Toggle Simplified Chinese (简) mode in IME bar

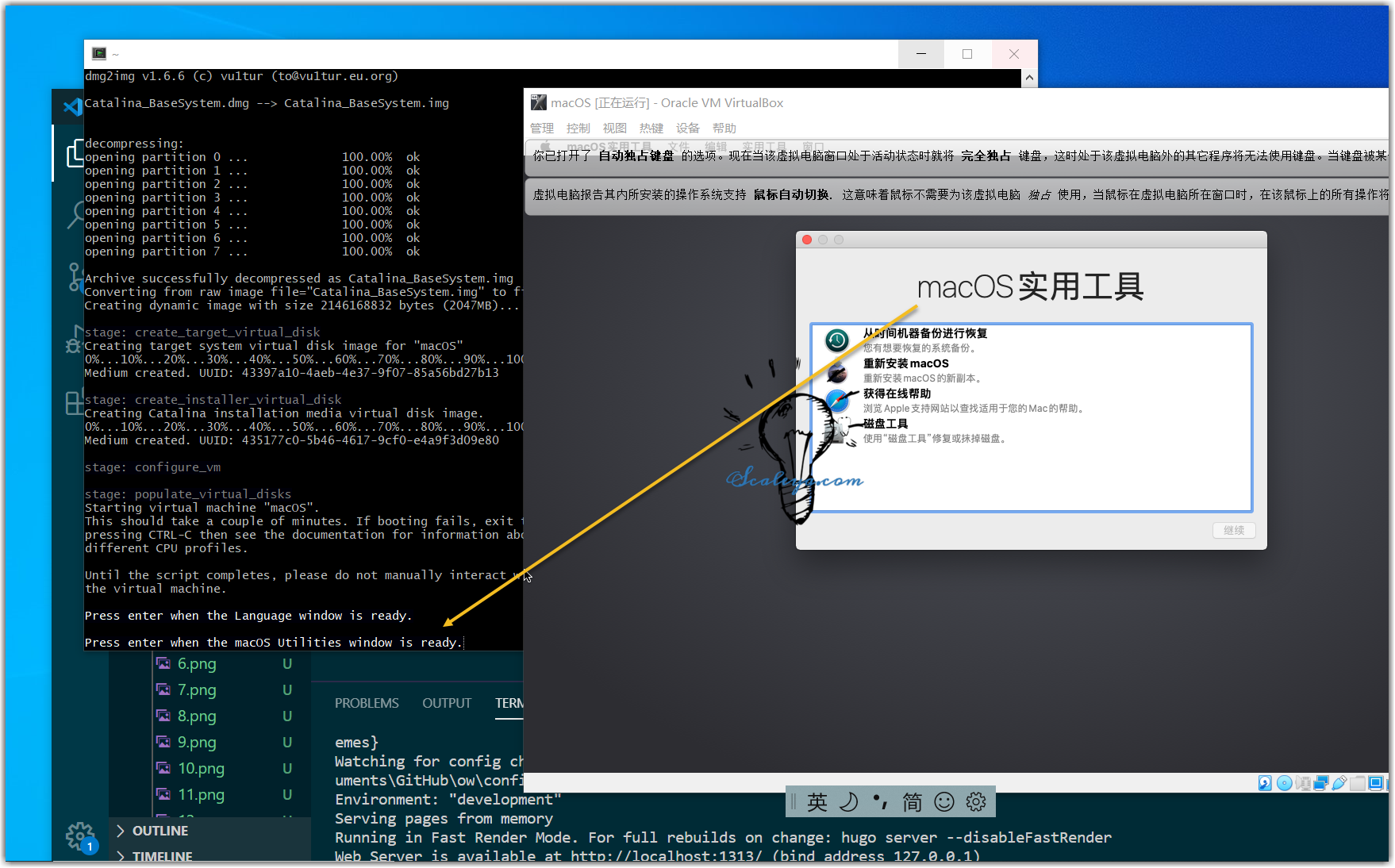(x=913, y=802)
